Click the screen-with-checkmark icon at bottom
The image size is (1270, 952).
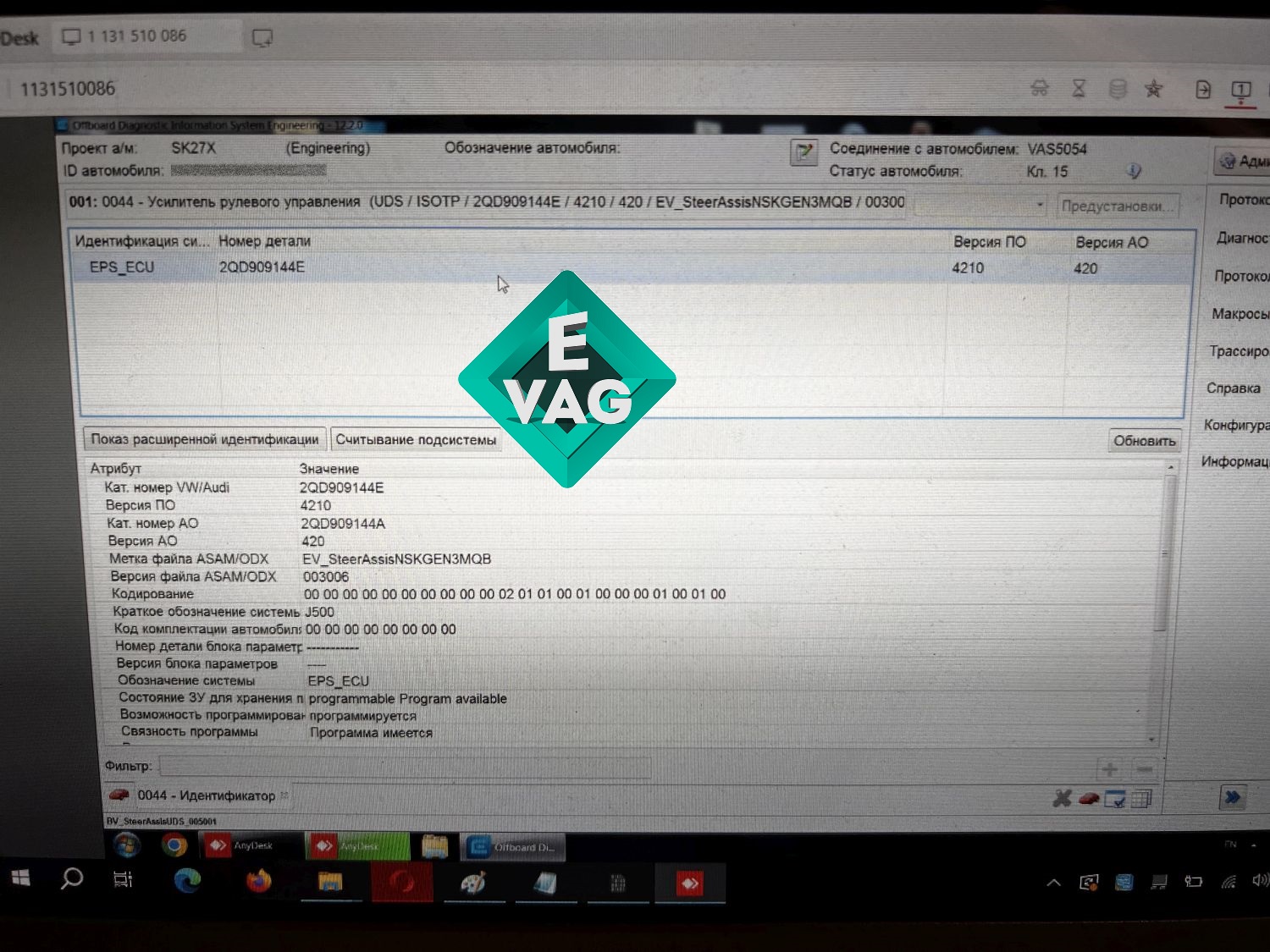pyautogui.click(x=1115, y=798)
